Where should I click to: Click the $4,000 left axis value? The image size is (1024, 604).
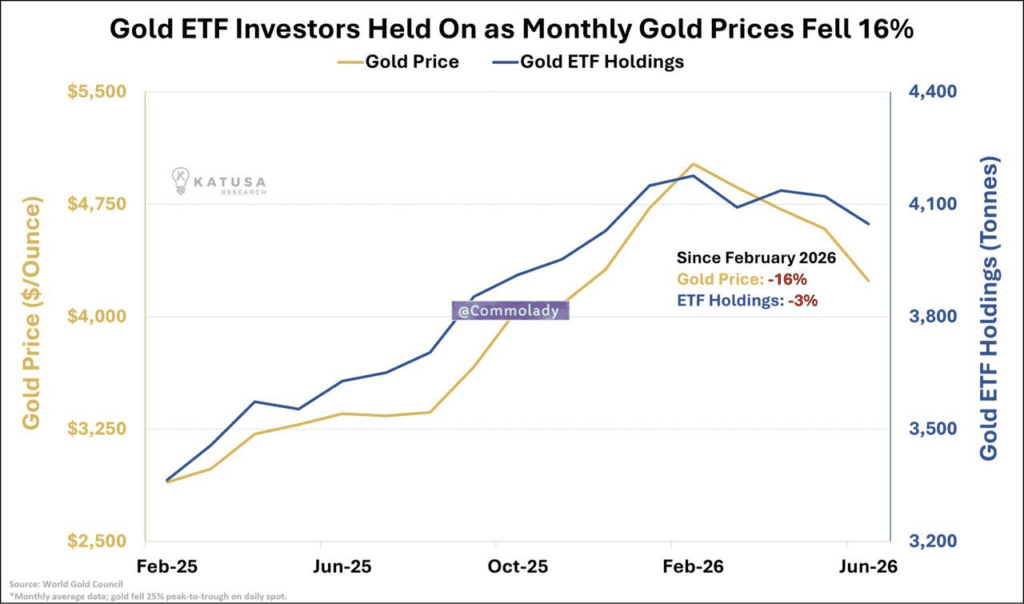pyautogui.click(x=97, y=316)
